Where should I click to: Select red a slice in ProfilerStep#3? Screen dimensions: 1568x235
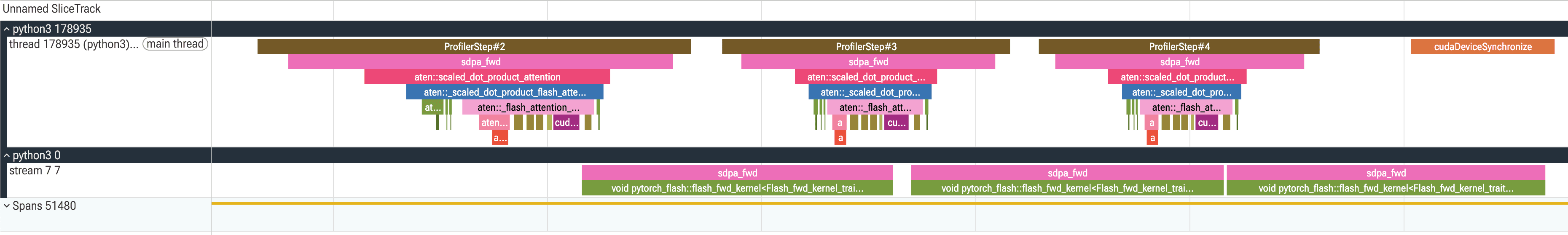click(x=840, y=138)
